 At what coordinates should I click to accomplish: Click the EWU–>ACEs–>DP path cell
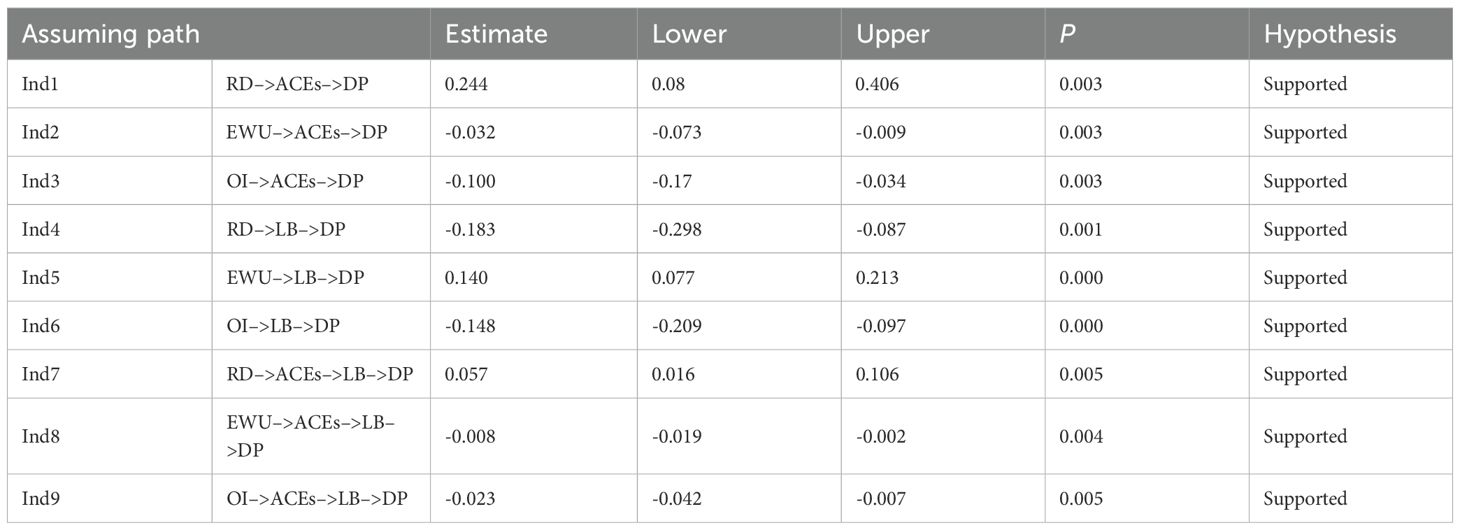(296, 133)
